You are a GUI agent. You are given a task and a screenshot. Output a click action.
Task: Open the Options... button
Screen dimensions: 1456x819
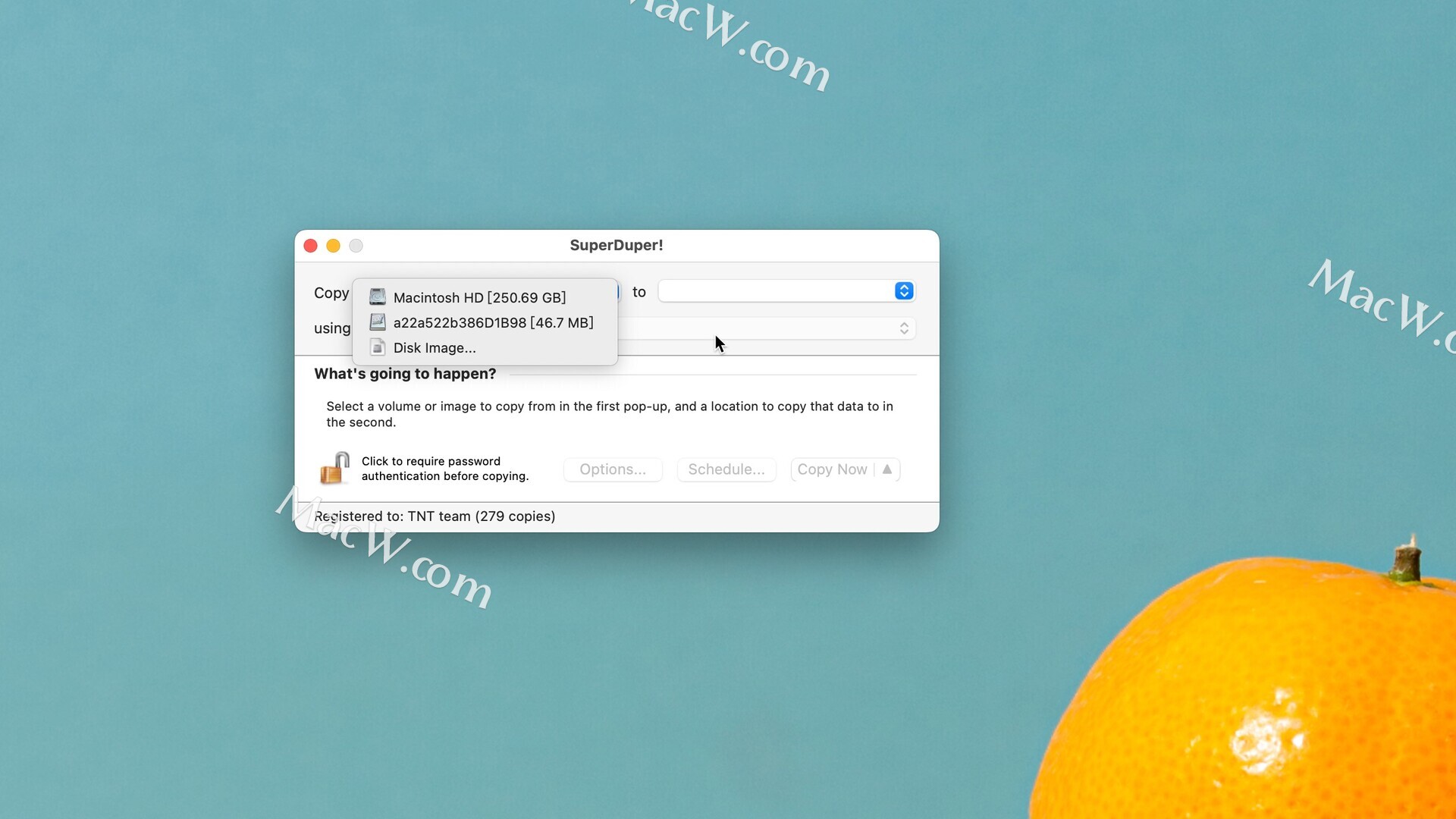click(x=613, y=469)
